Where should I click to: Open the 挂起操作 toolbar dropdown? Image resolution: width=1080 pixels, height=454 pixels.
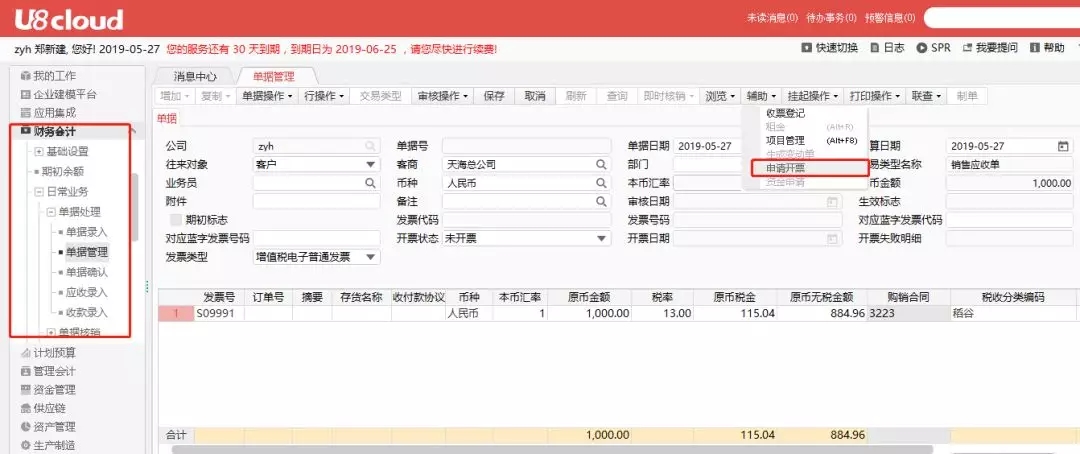813,96
